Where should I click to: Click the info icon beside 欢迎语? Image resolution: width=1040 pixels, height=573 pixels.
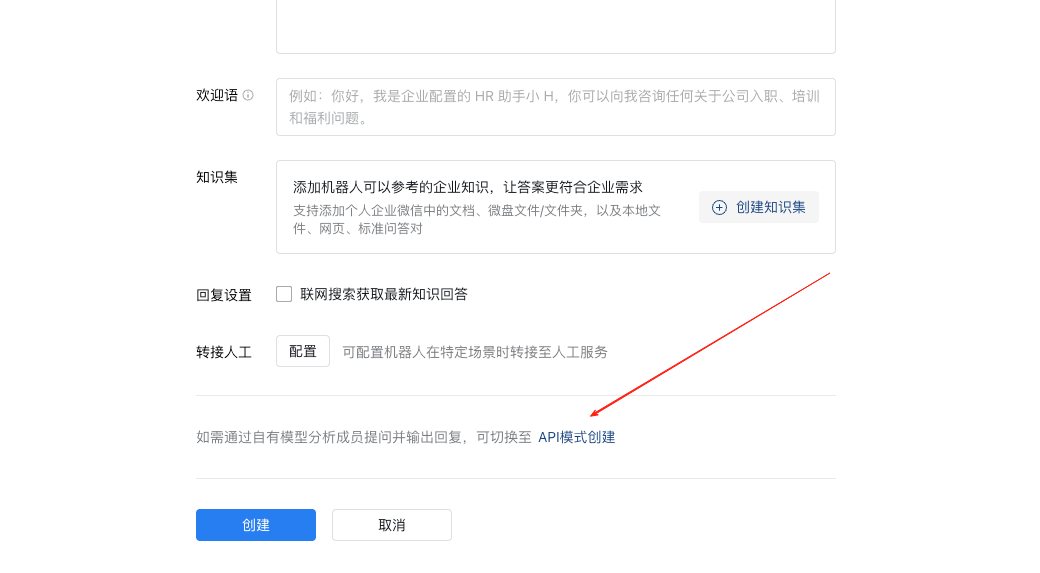tap(248, 95)
